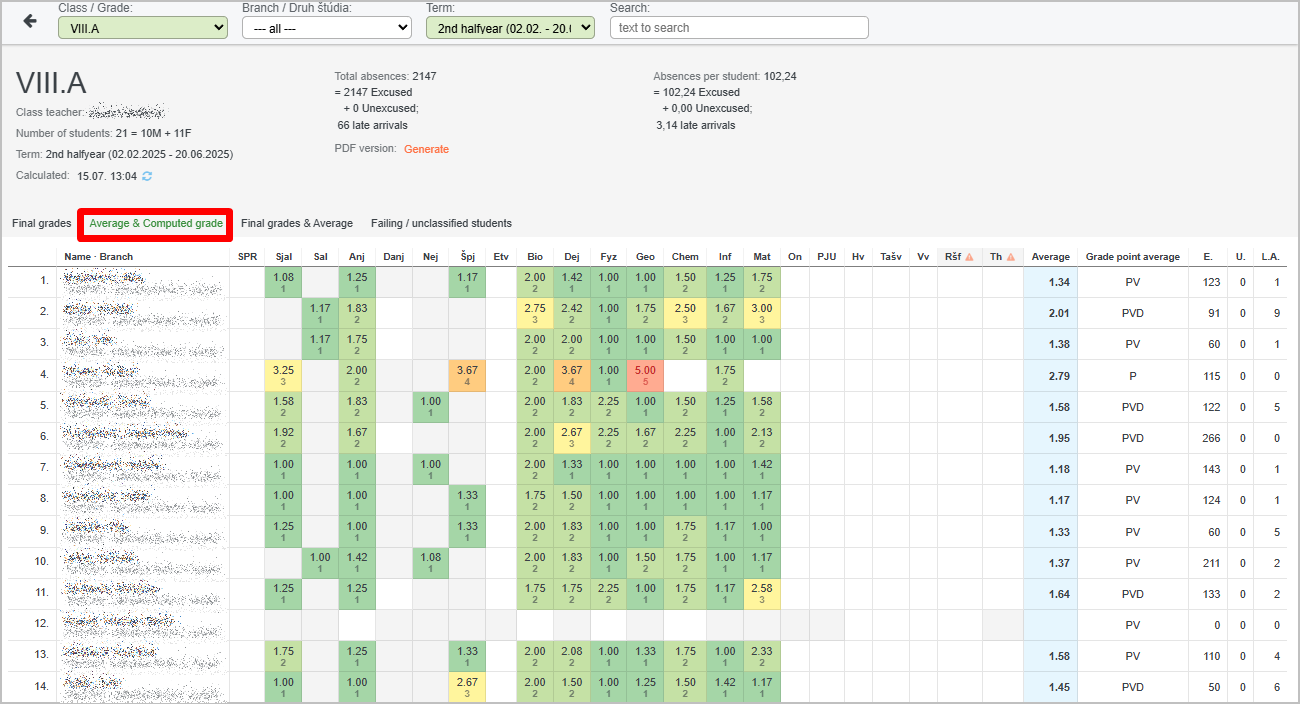
Task: Click the red 5.00 Geo grade cell
Action: (645, 375)
